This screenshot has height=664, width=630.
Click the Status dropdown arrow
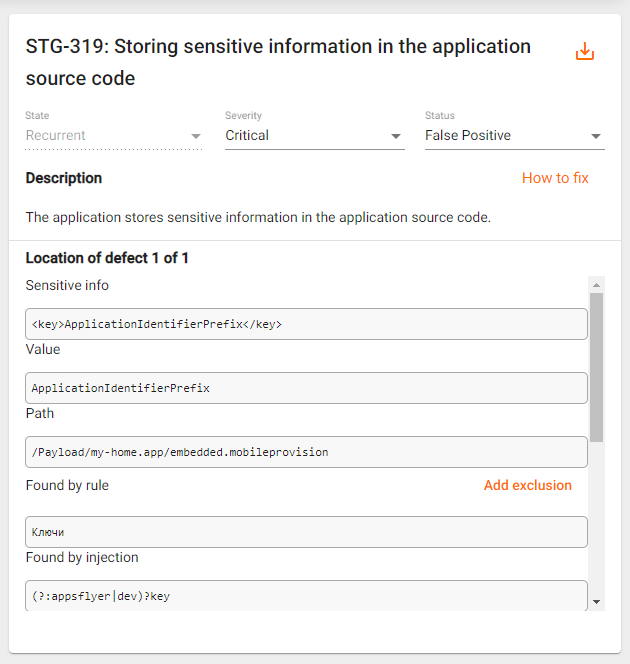tap(596, 136)
